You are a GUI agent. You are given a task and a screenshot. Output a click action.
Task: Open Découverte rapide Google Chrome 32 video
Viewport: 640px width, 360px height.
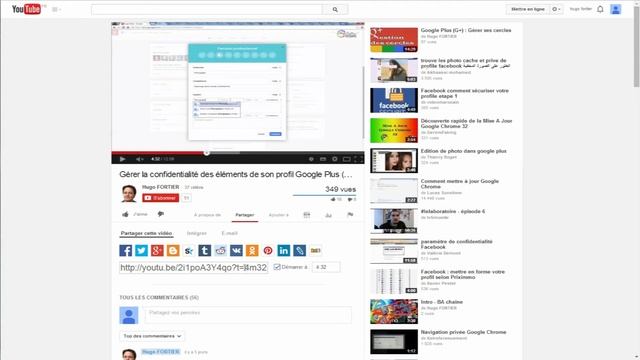coord(466,124)
